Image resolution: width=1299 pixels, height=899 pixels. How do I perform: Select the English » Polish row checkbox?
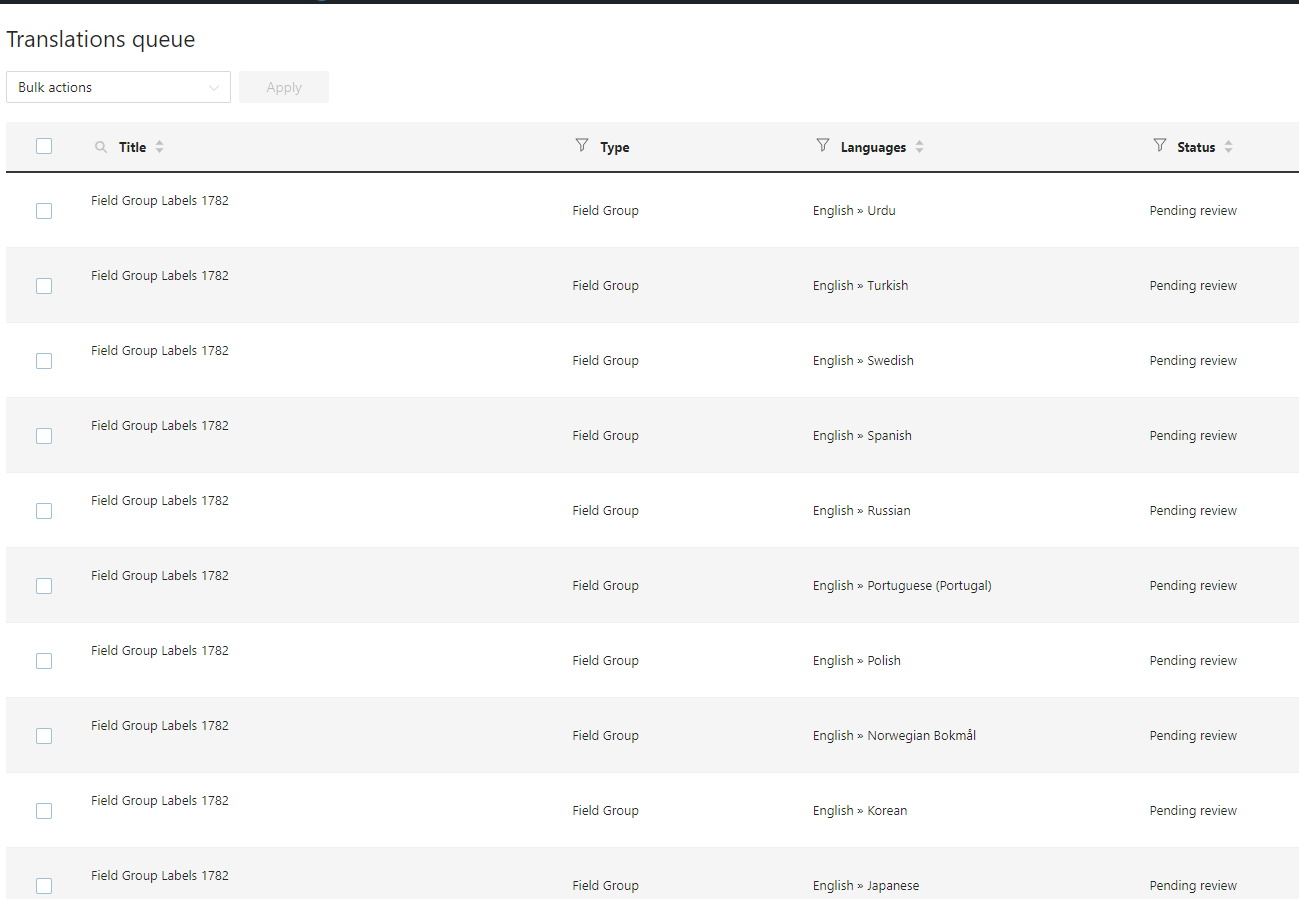[44, 661]
